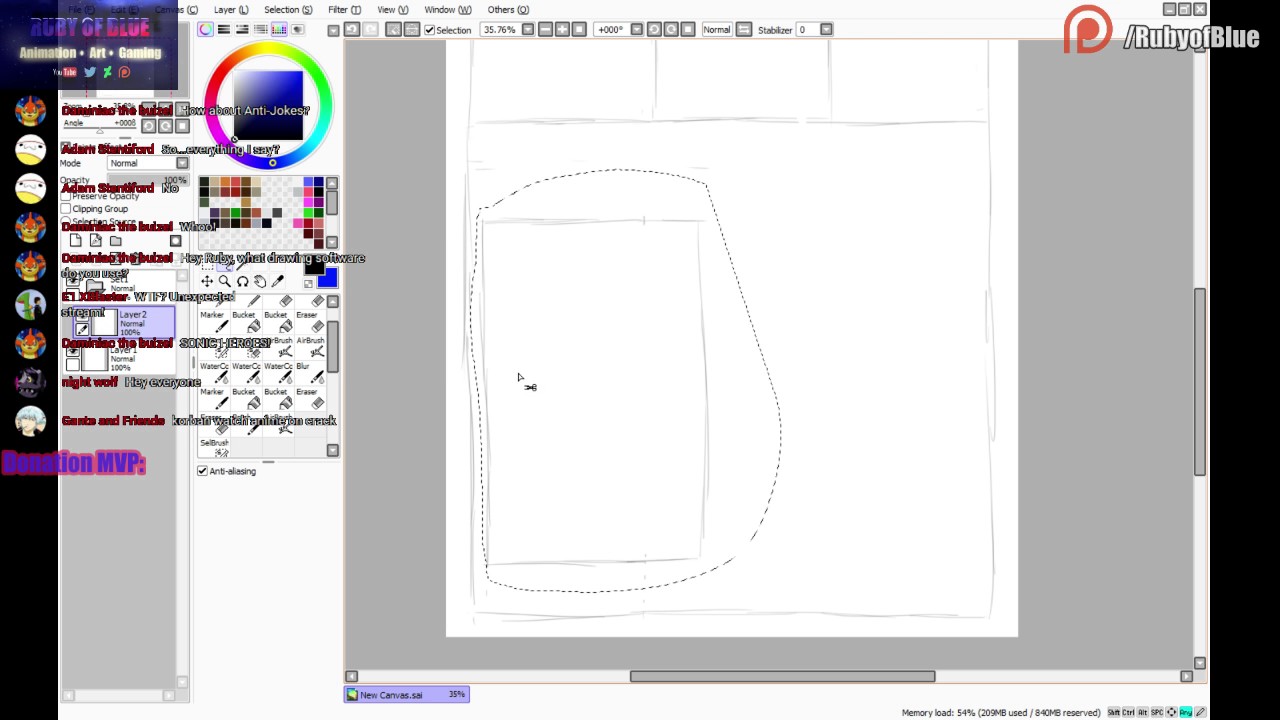1280x720 pixels.
Task: Toggle the color wheel panel icon
Action: (x=205, y=30)
